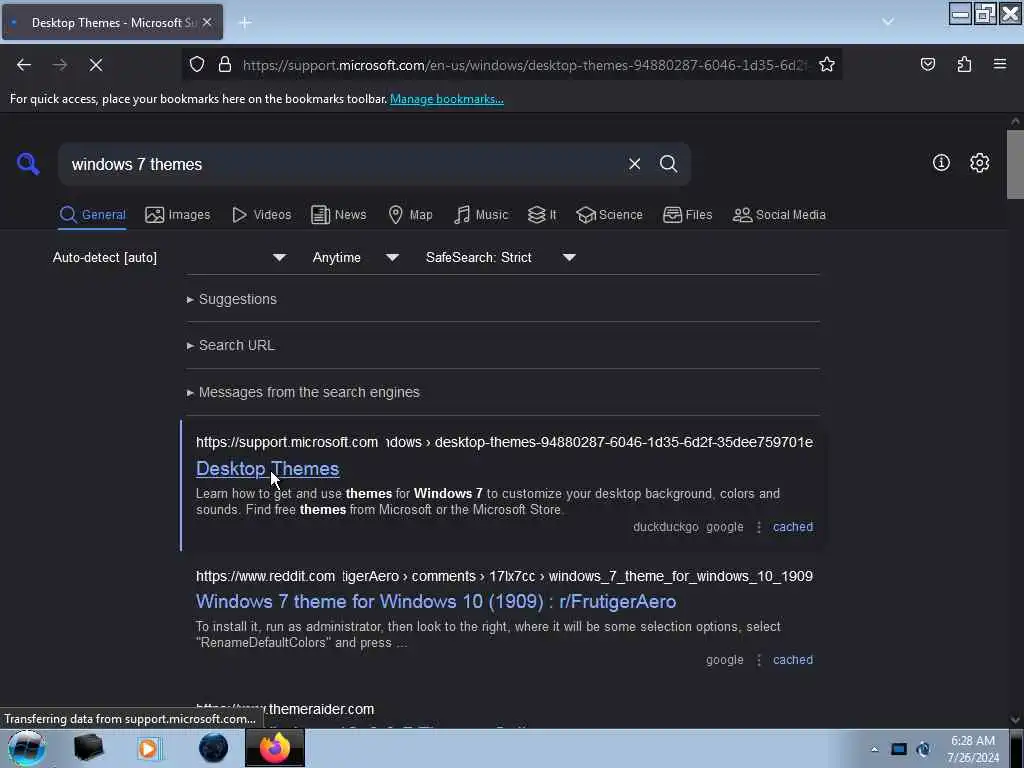The image size is (1024, 768).
Task: Go back to the previous page
Action: point(24,65)
